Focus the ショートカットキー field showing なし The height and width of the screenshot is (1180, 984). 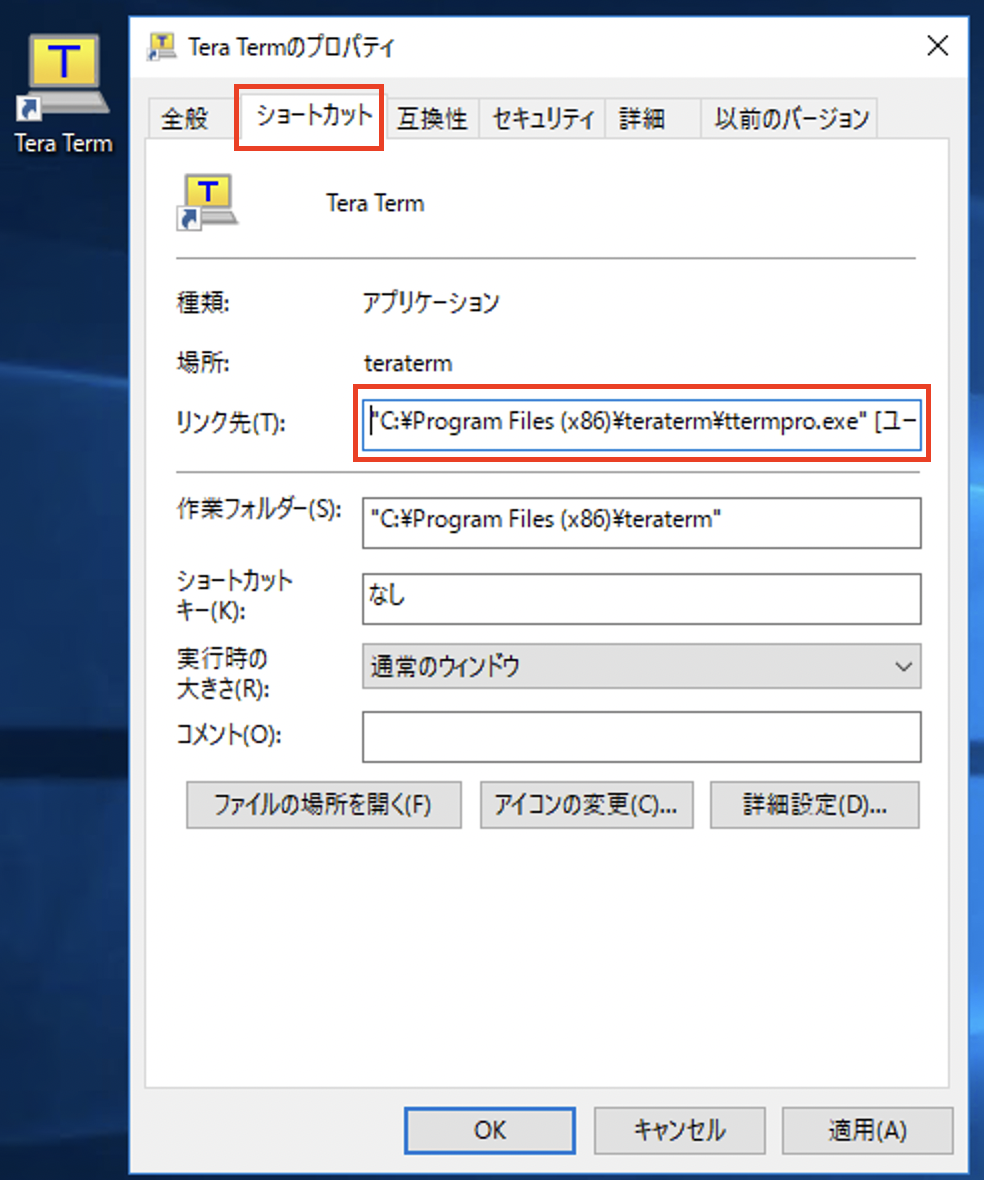pos(642,598)
